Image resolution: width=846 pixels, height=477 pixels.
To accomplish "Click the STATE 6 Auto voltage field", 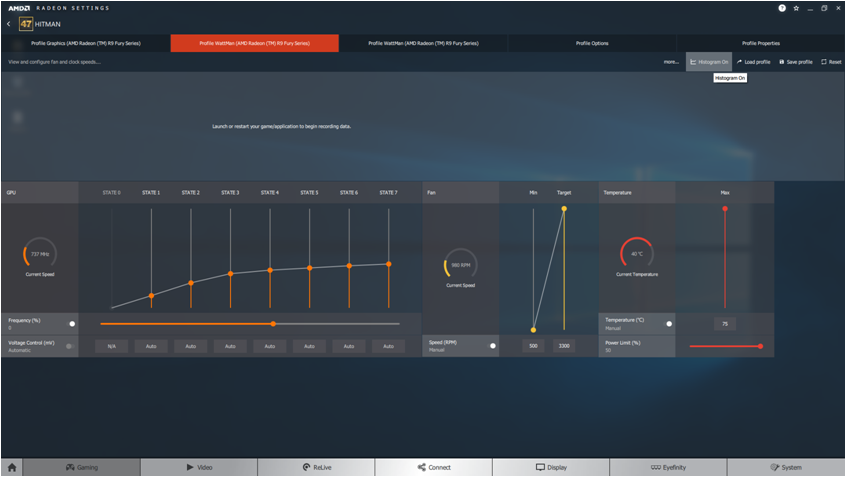I will [349, 346].
